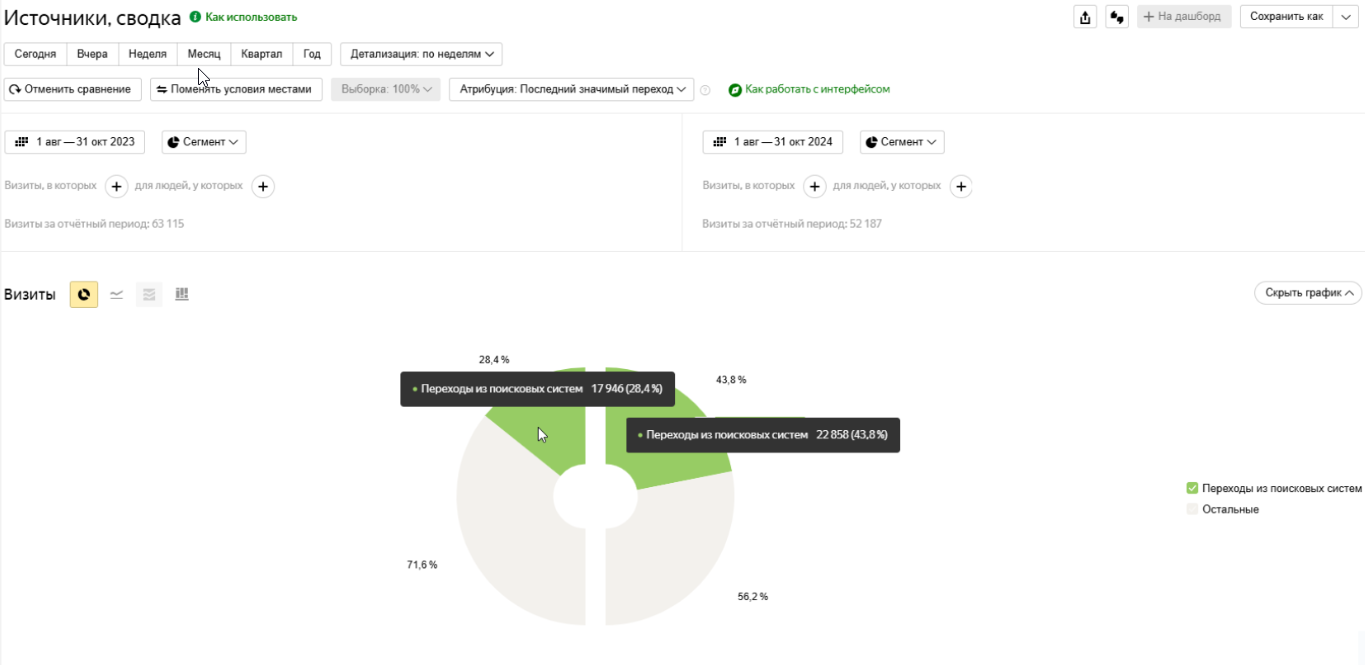This screenshot has width=1365, height=665.
Task: Open the 'Выборка: 100%' dropdown
Action: (386, 89)
